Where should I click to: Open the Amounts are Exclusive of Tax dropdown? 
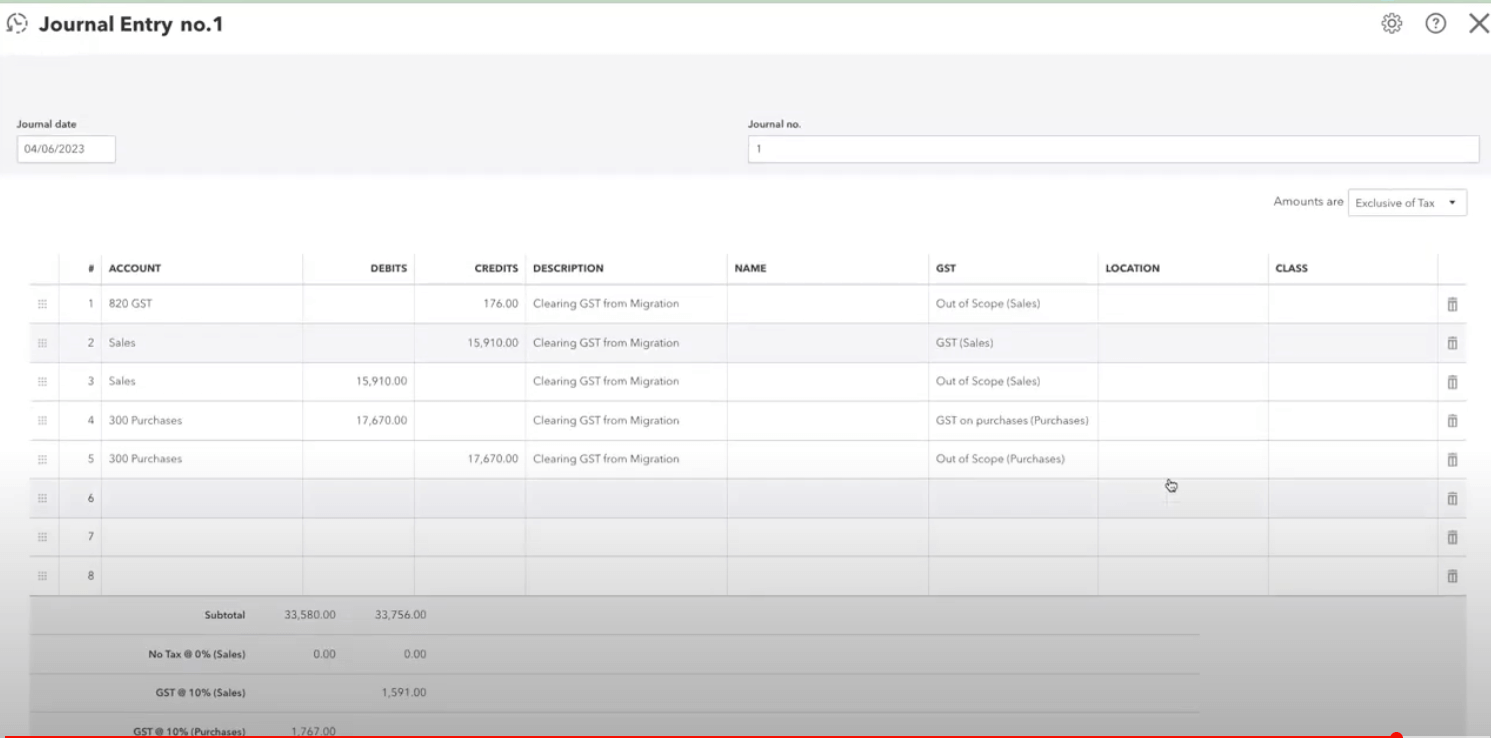1407,202
